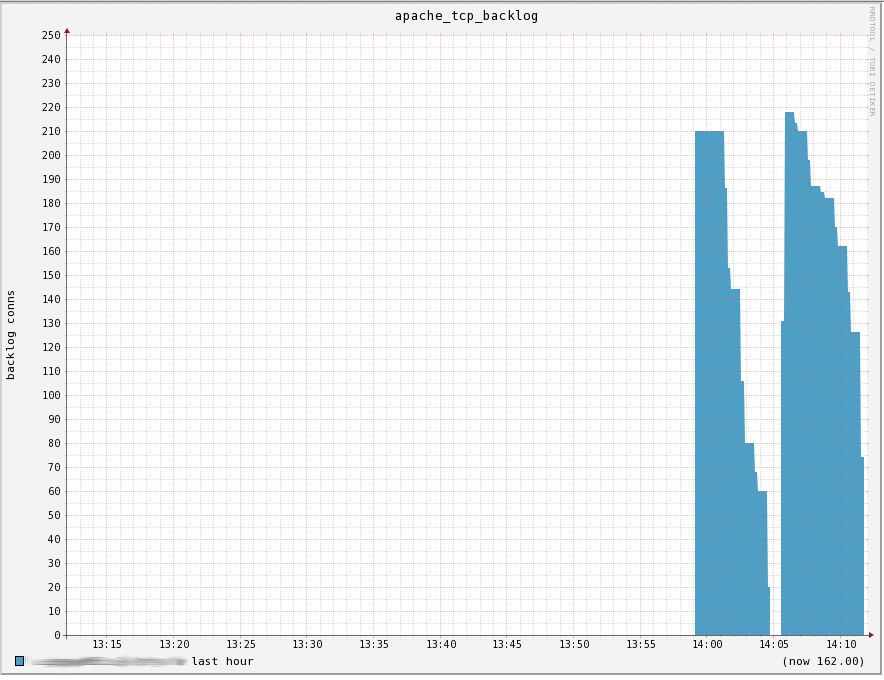The image size is (884, 680).
Task: Click the gap between the two data spikes
Action: (774, 300)
